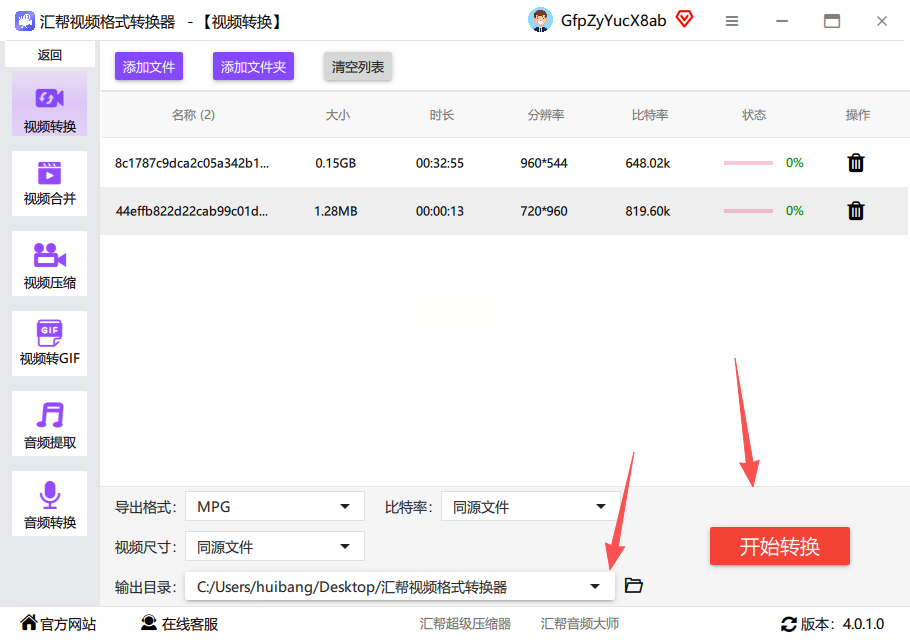Viewport: 910px width, 640px height.
Task: Click the 在线客服 support icon
Action: pos(149,623)
